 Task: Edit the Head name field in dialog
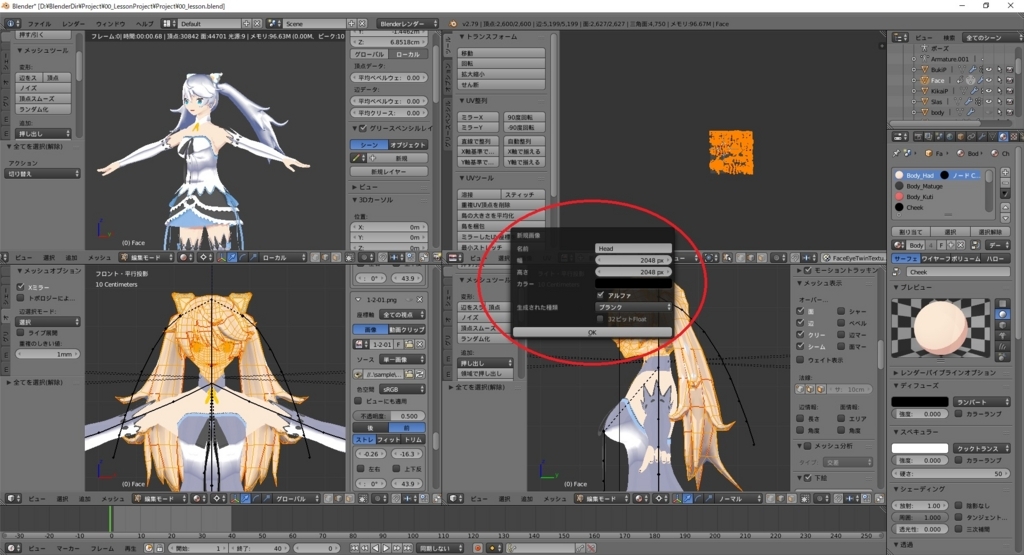tap(633, 248)
